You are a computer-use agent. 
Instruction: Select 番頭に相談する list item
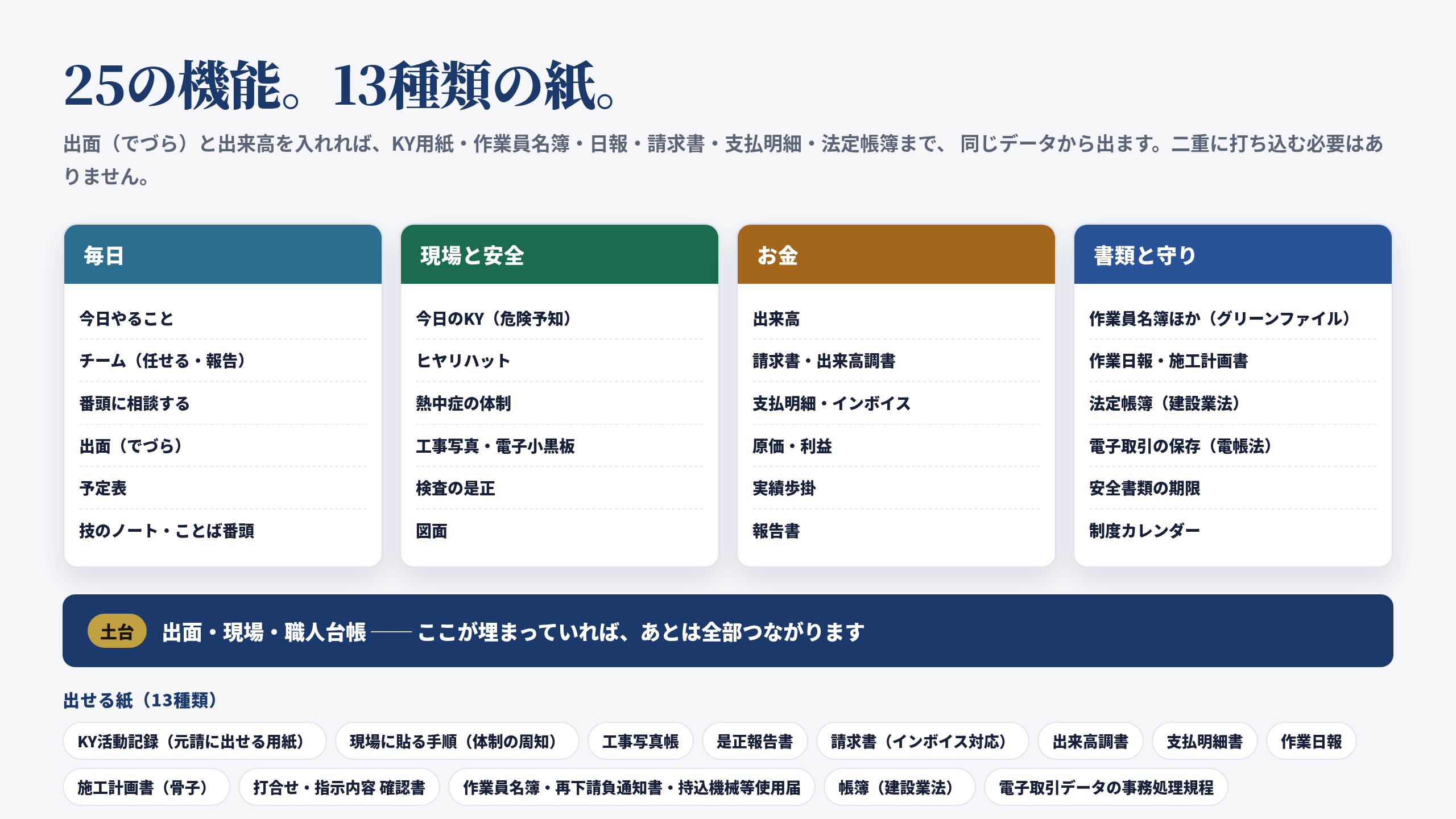click(223, 403)
